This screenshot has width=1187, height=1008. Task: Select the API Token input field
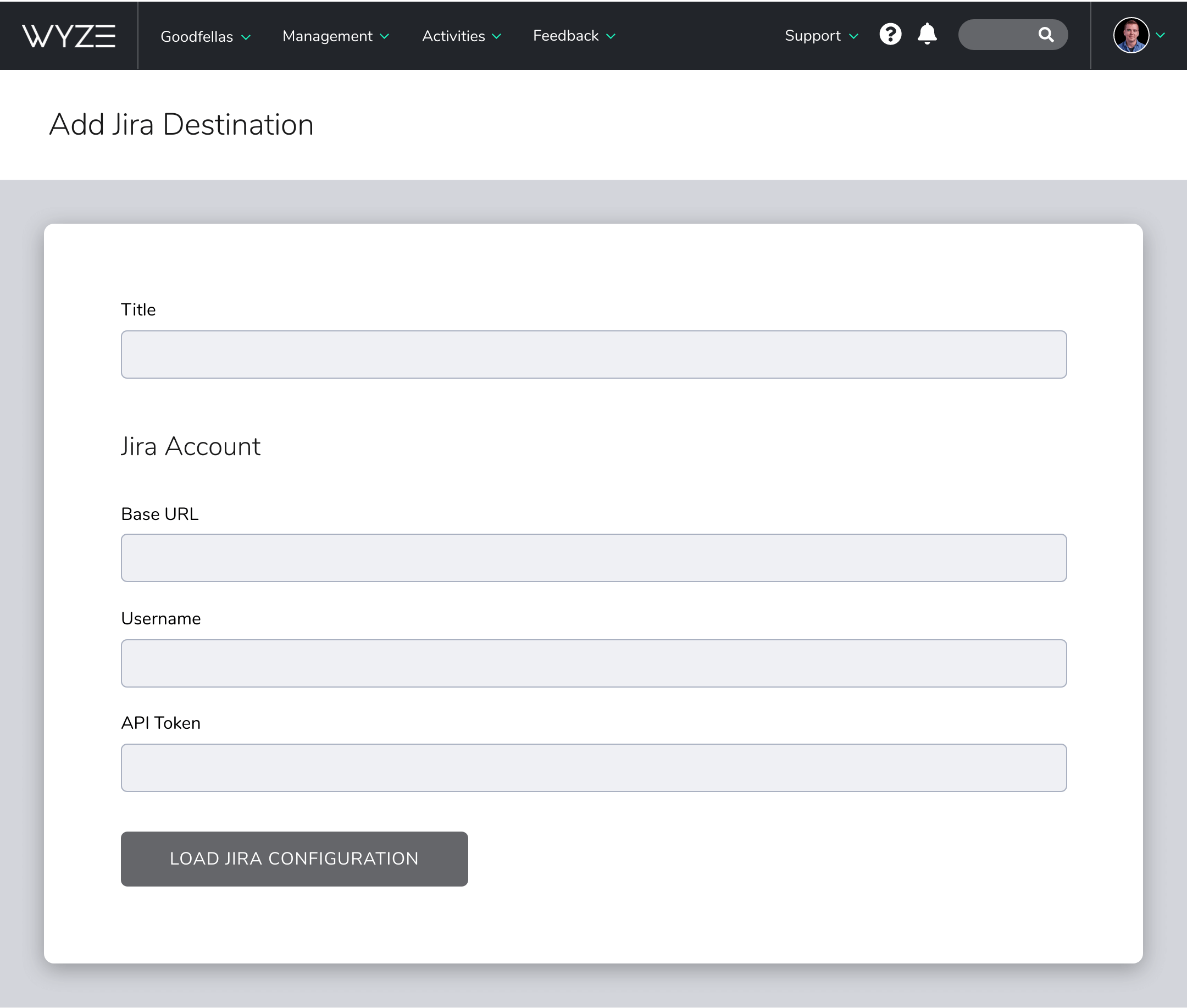pos(593,767)
